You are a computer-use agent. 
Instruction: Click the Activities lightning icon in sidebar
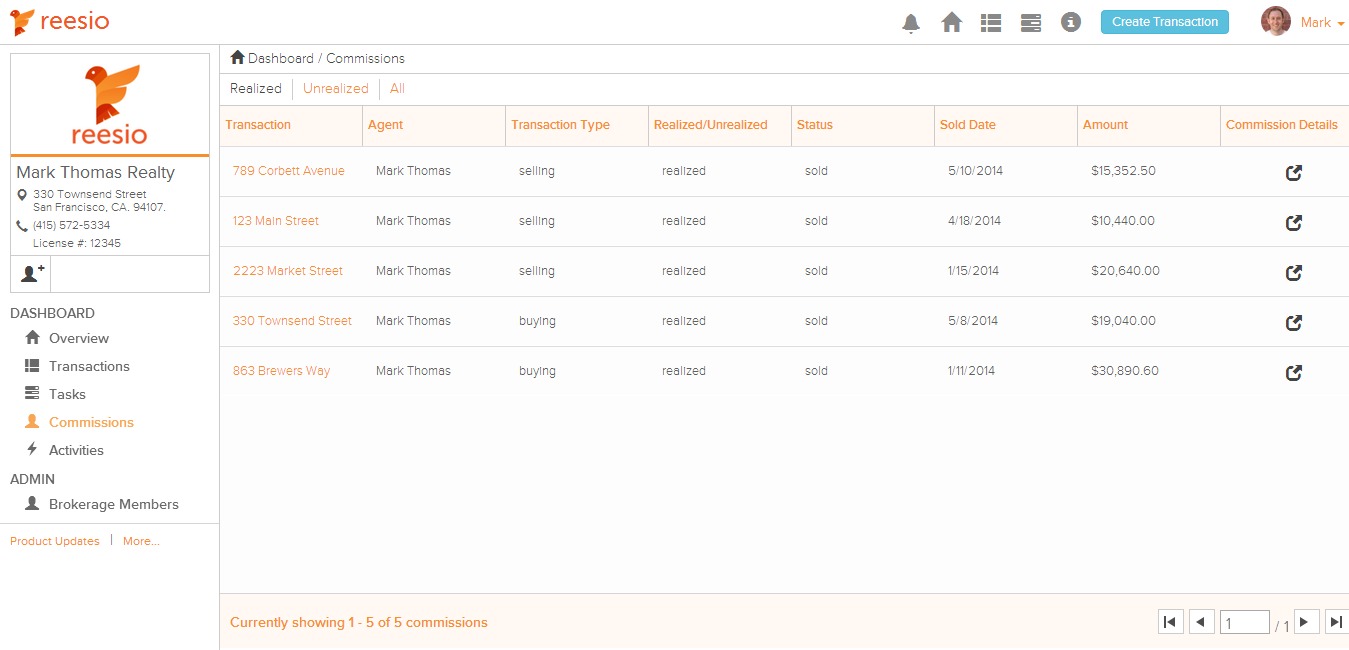(32, 449)
